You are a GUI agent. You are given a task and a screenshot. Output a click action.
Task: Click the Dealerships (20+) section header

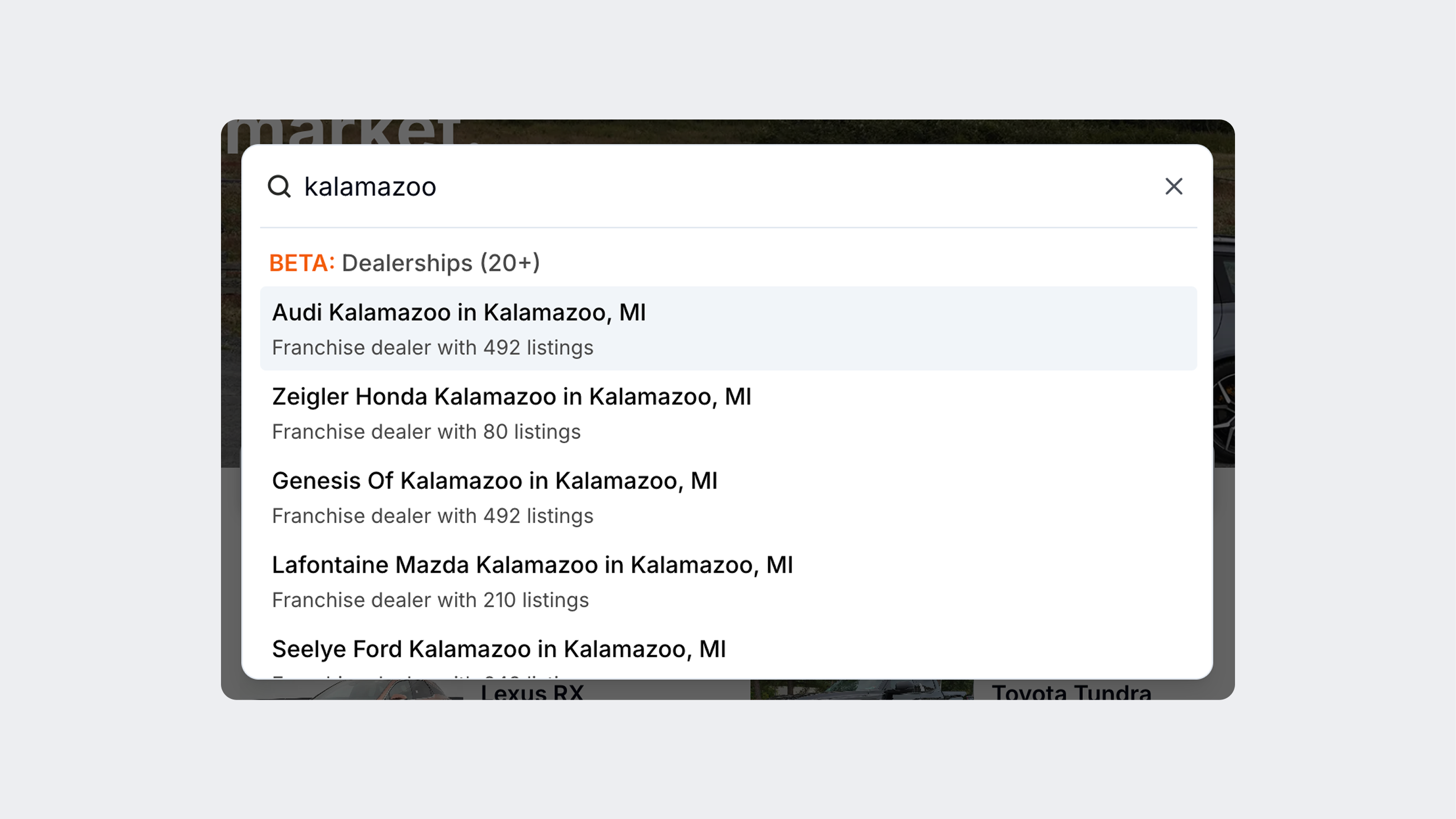[441, 263]
